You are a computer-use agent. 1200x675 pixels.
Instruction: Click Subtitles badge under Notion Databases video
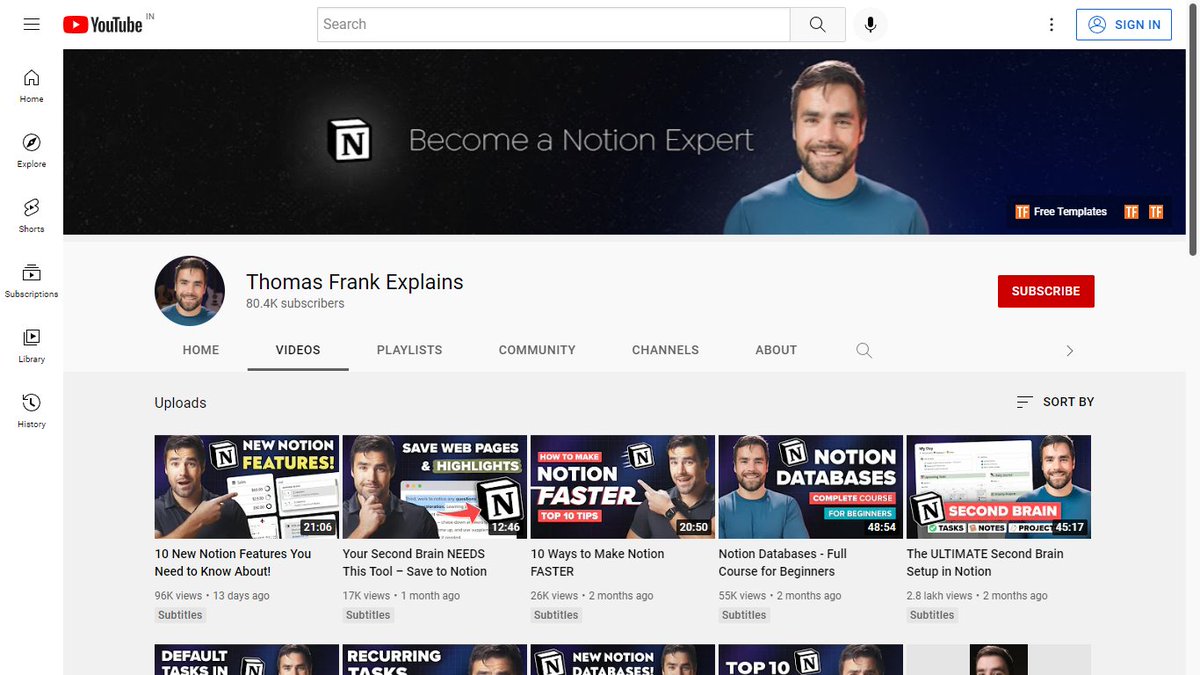[x=744, y=615]
